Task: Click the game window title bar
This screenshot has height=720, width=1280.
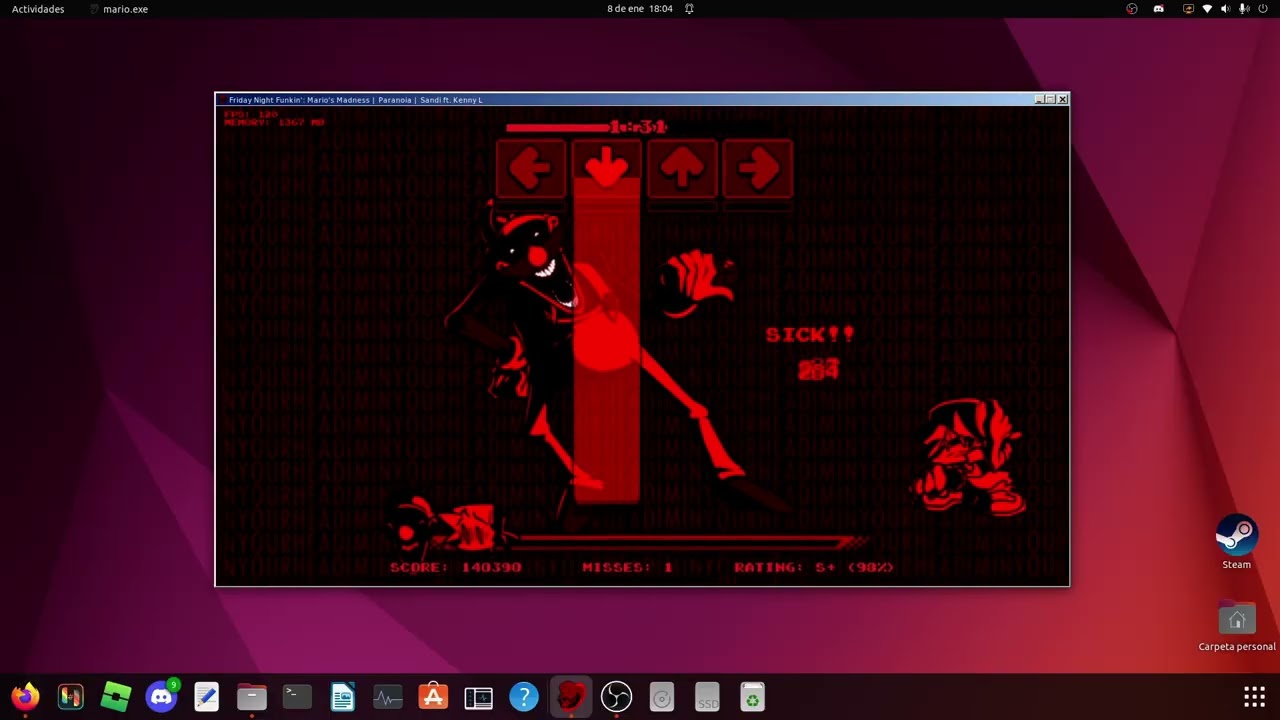Action: tap(642, 99)
